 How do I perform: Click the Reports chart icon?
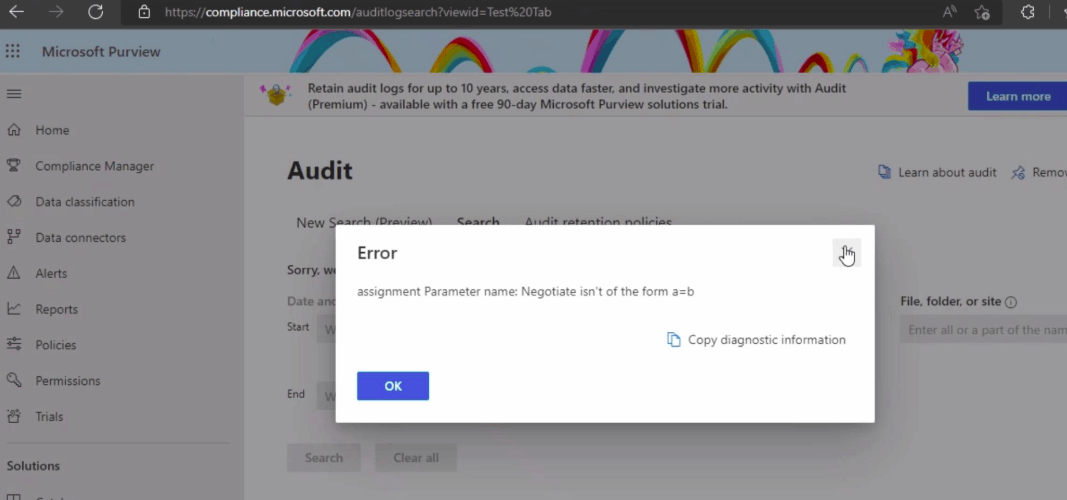(14, 309)
